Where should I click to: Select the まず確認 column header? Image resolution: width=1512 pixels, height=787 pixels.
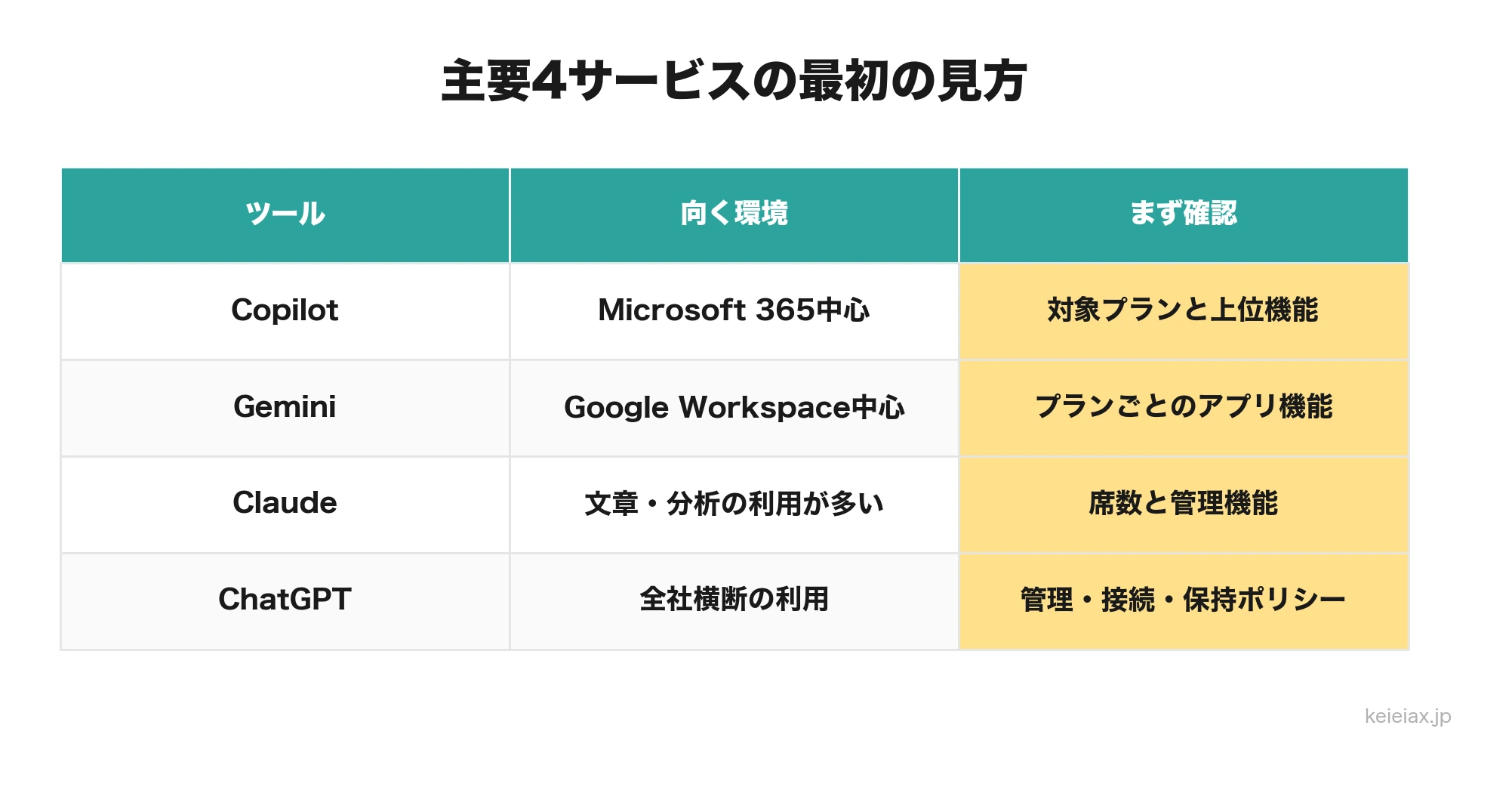[1184, 215]
